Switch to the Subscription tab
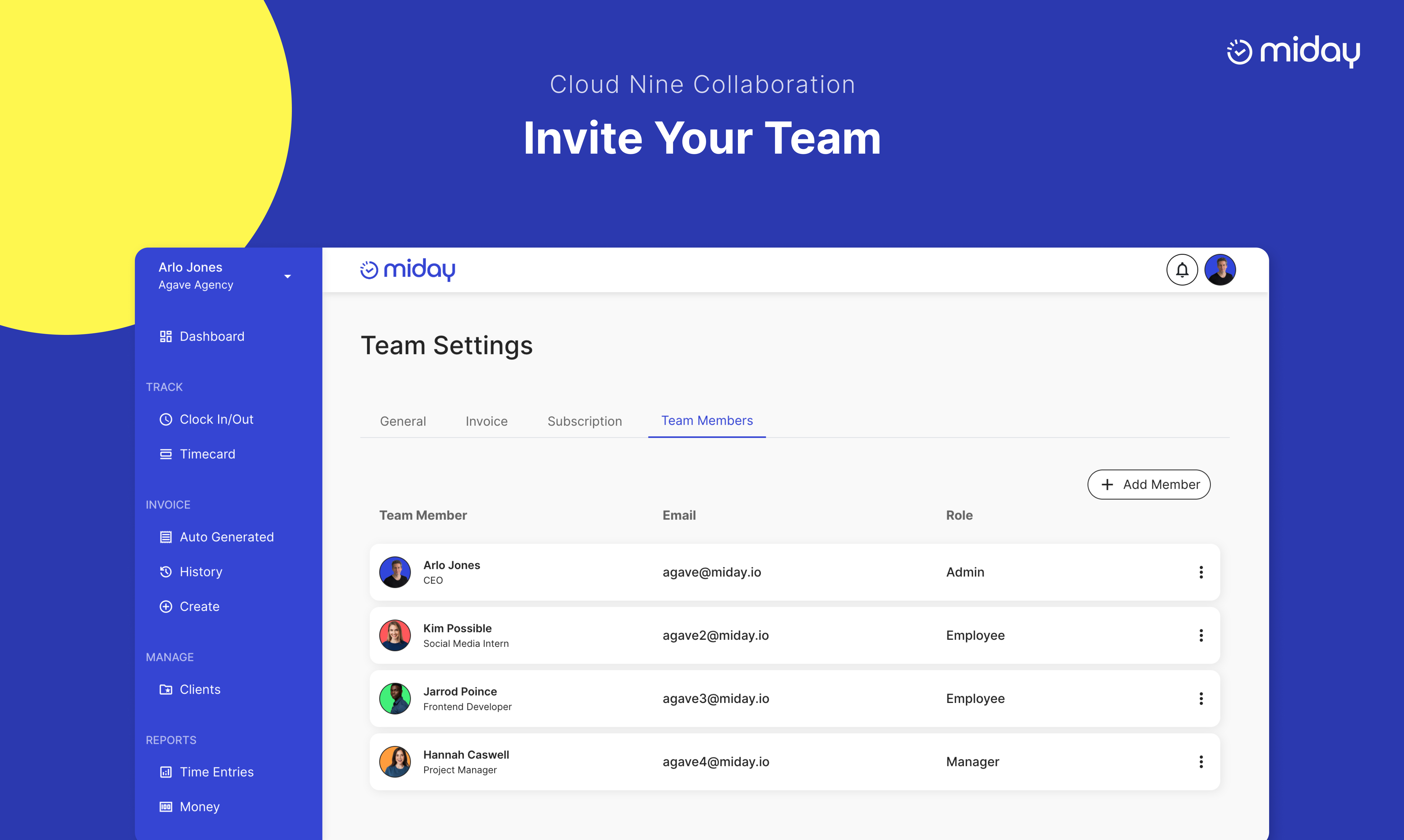Image resolution: width=1404 pixels, height=840 pixels. (584, 421)
